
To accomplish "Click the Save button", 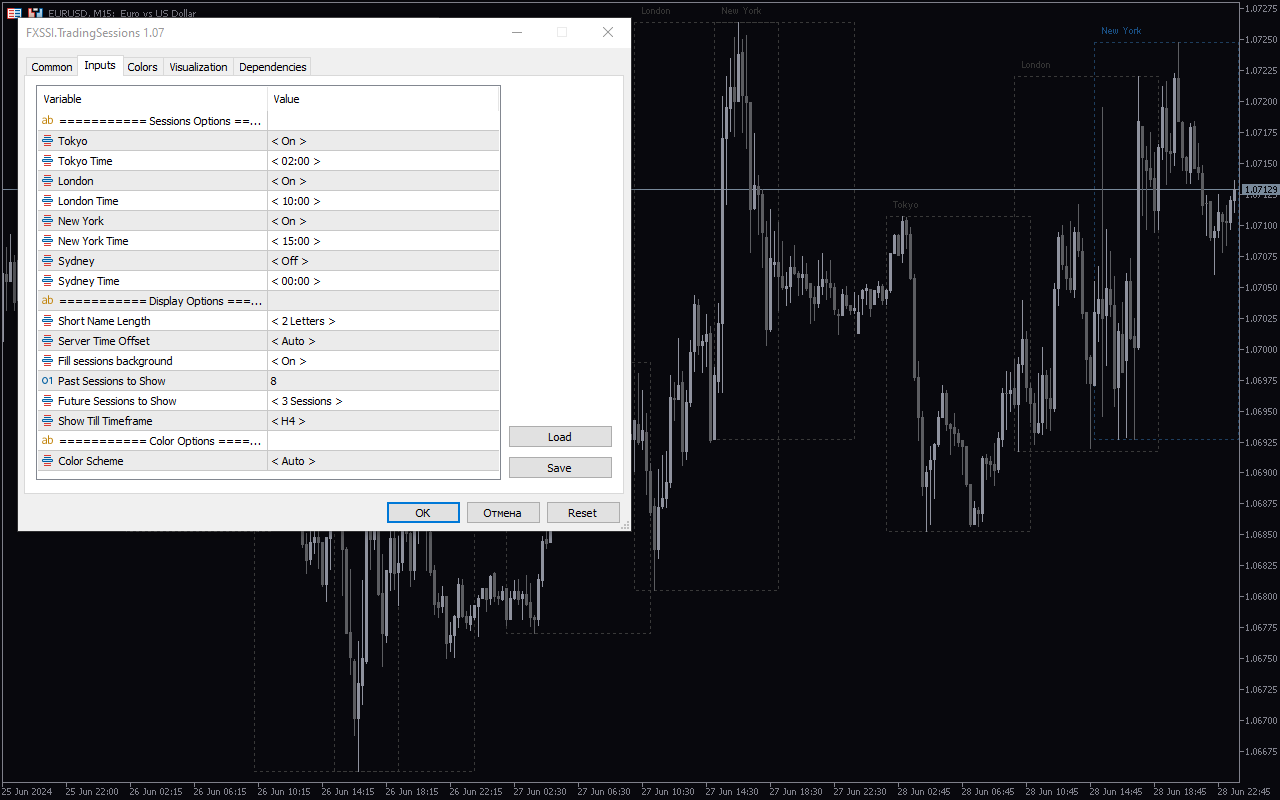I will (560, 468).
